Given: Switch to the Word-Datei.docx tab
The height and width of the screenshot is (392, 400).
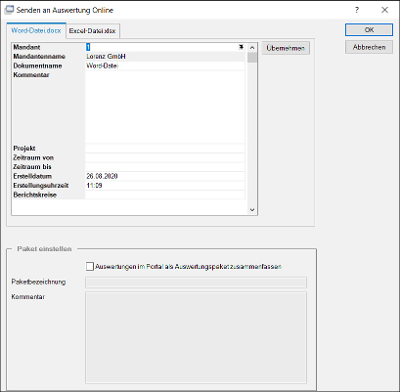Looking at the screenshot, I should 36,30.
